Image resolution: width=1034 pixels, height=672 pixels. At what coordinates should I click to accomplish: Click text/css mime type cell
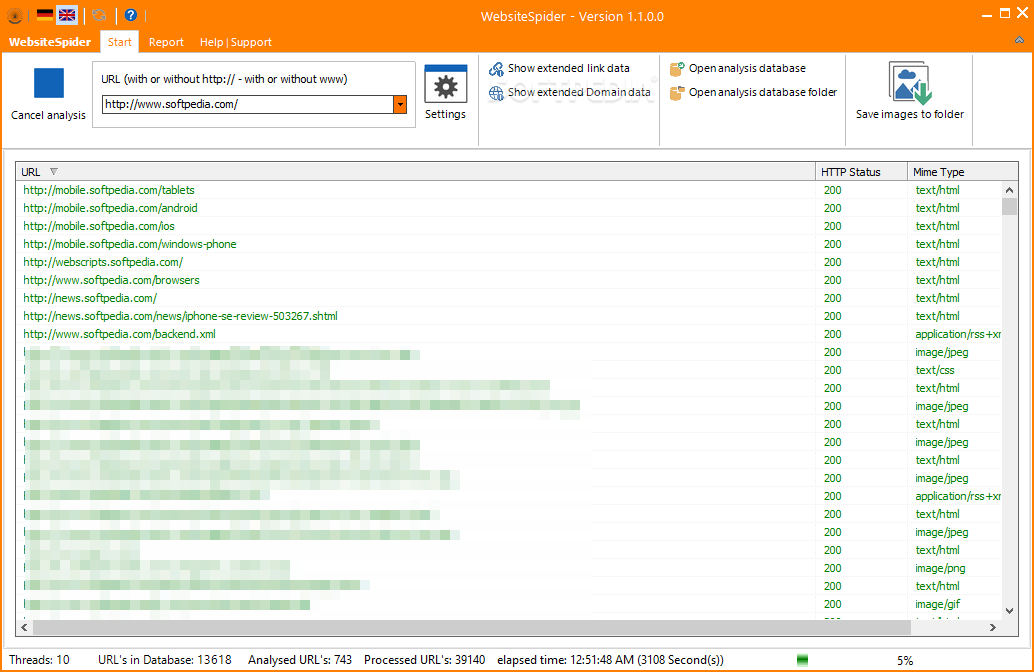(x=934, y=371)
